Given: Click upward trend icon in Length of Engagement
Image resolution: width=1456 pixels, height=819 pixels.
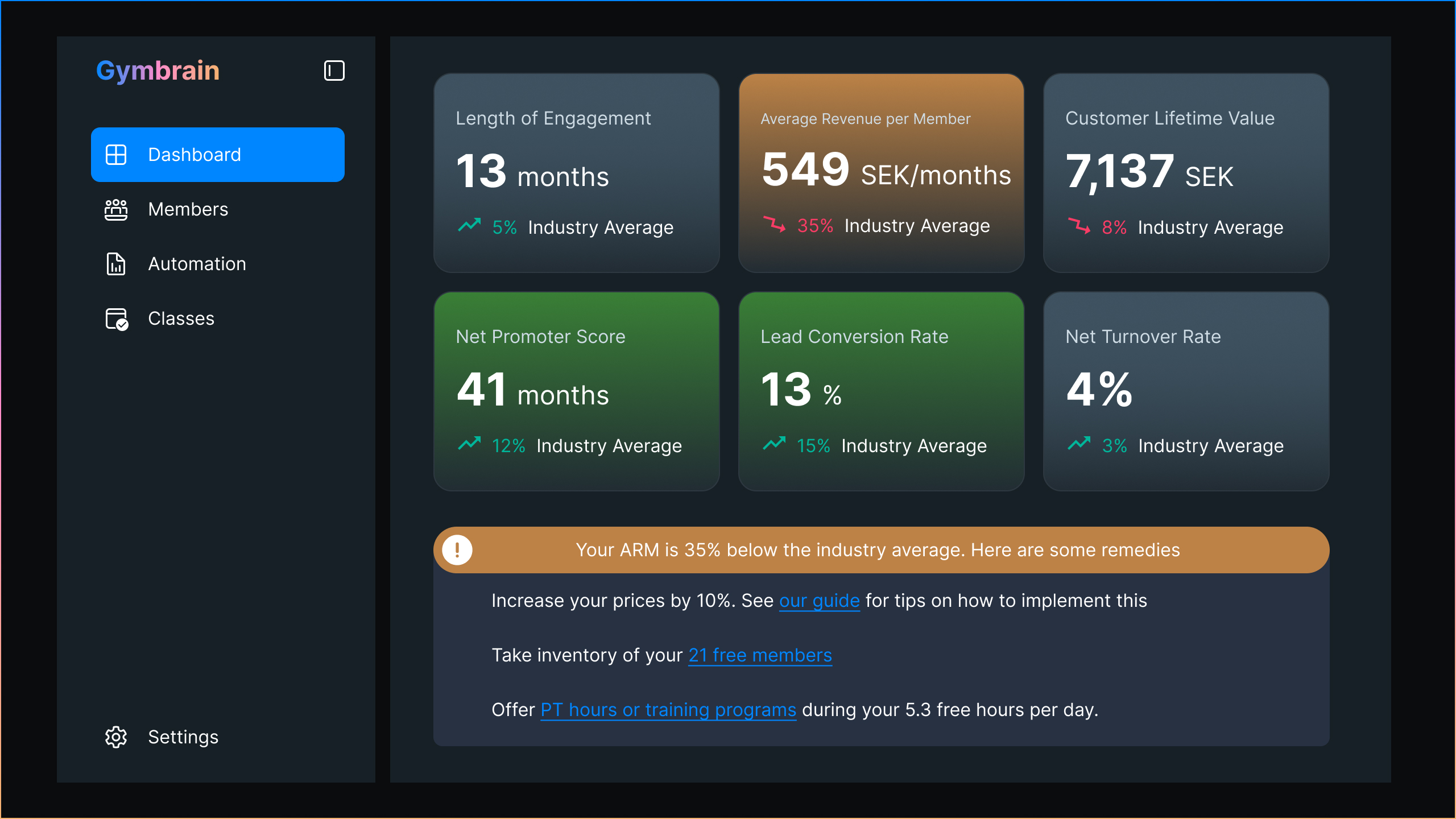Looking at the screenshot, I should (470, 226).
